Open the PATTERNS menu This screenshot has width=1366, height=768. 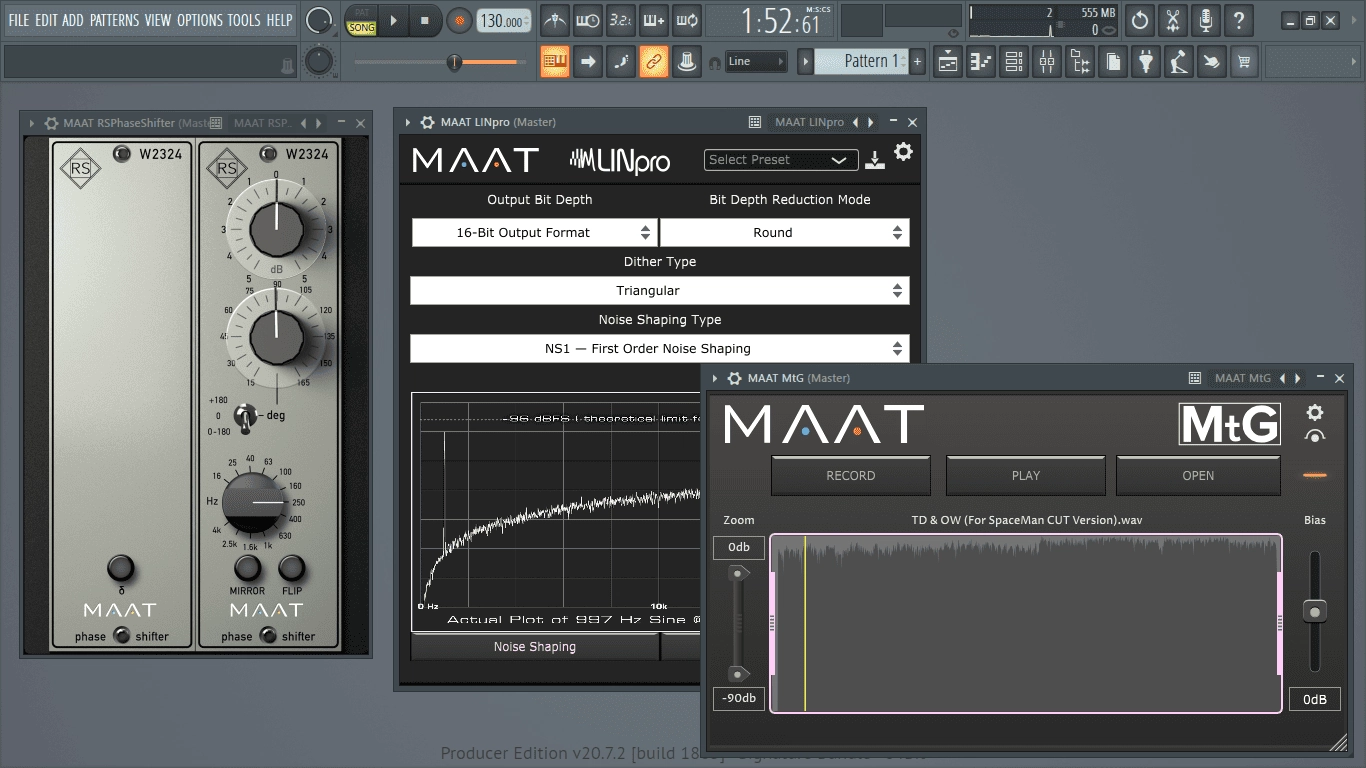[x=114, y=20]
